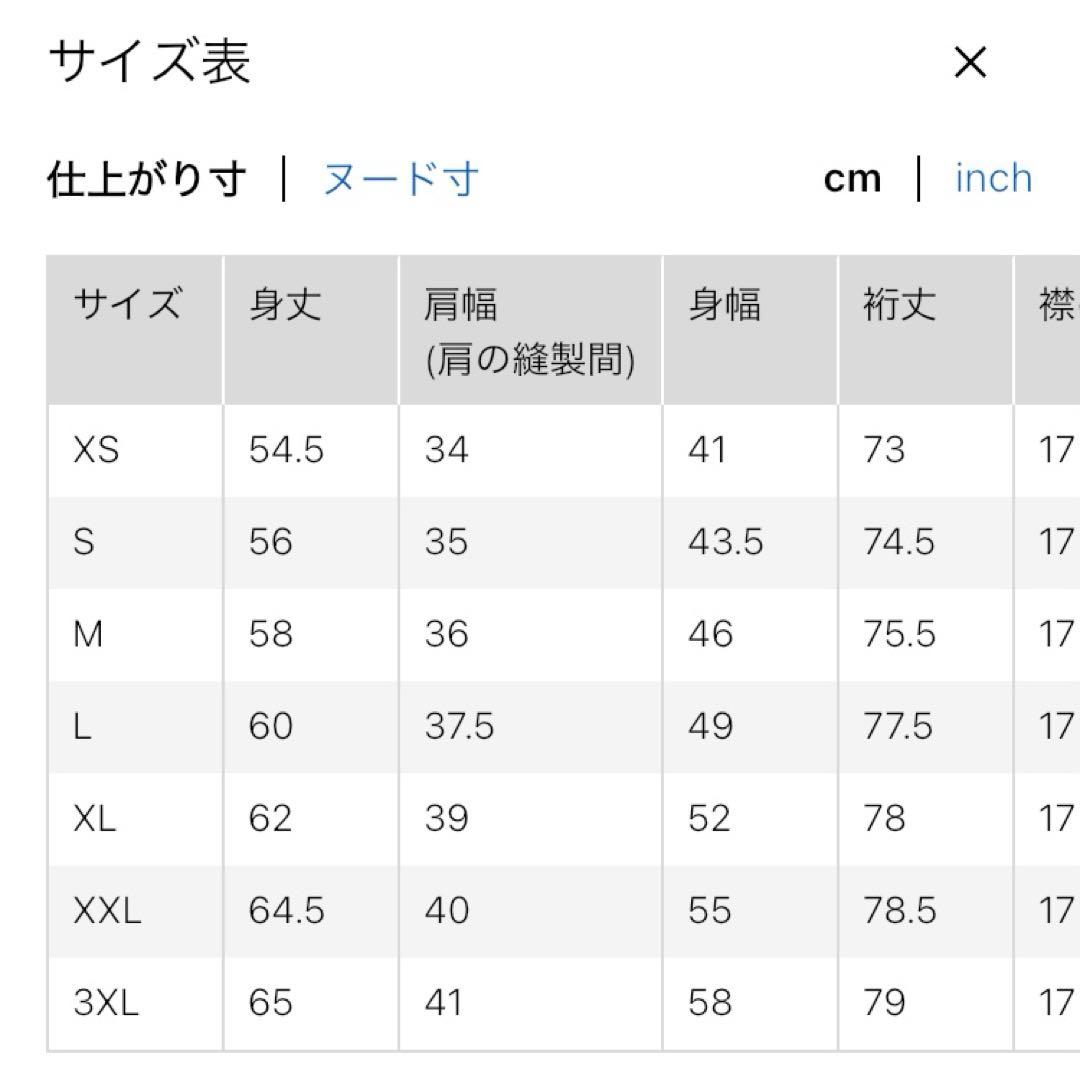Select the XXL size row label
1080x1080 pixels.
pos(107,911)
